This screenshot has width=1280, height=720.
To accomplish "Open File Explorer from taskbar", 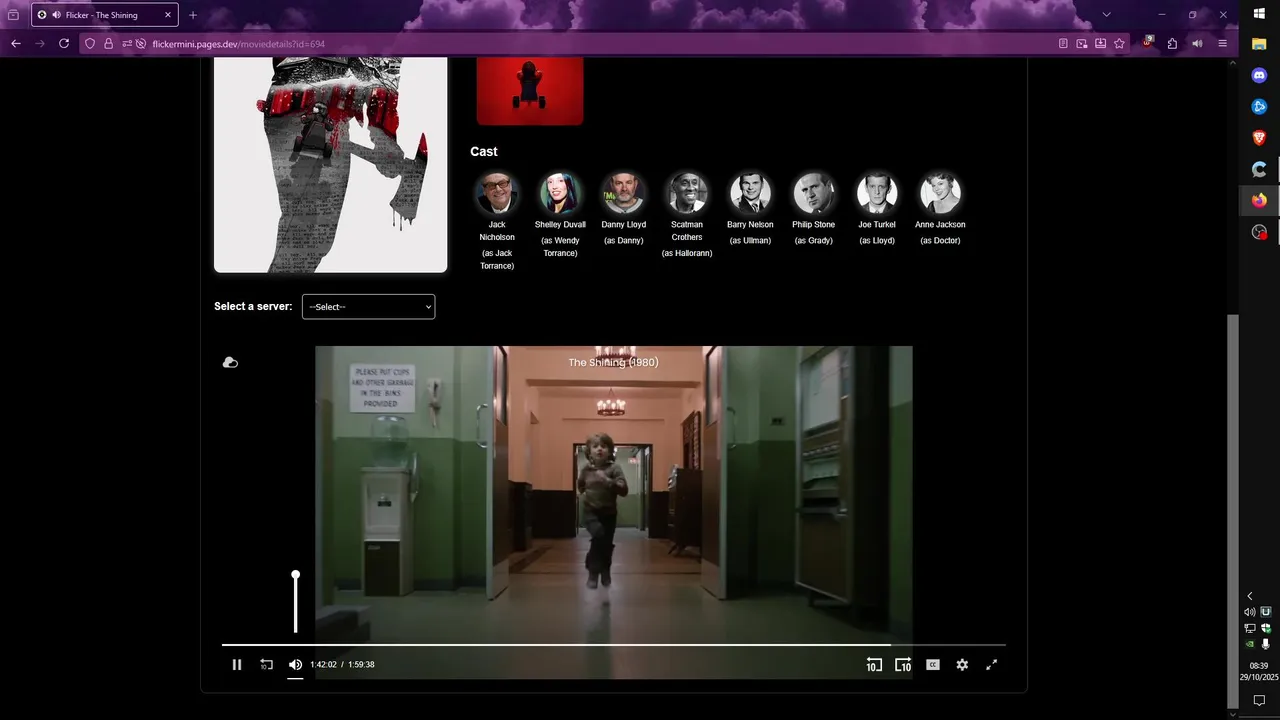I will [1259, 44].
